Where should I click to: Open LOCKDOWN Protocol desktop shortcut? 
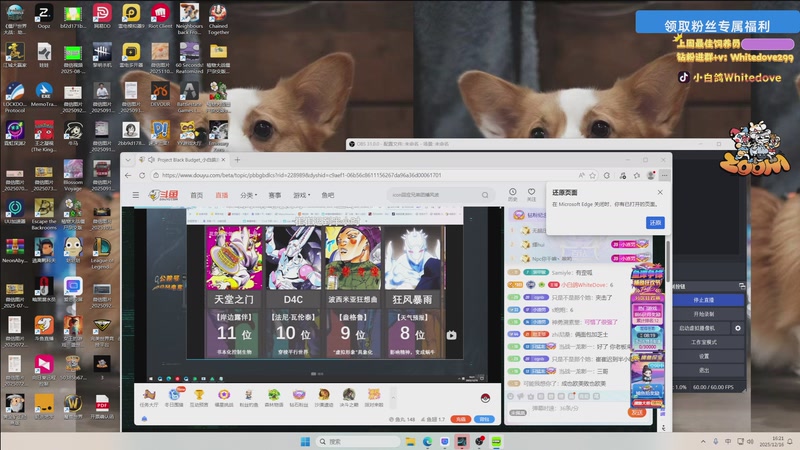[14, 97]
